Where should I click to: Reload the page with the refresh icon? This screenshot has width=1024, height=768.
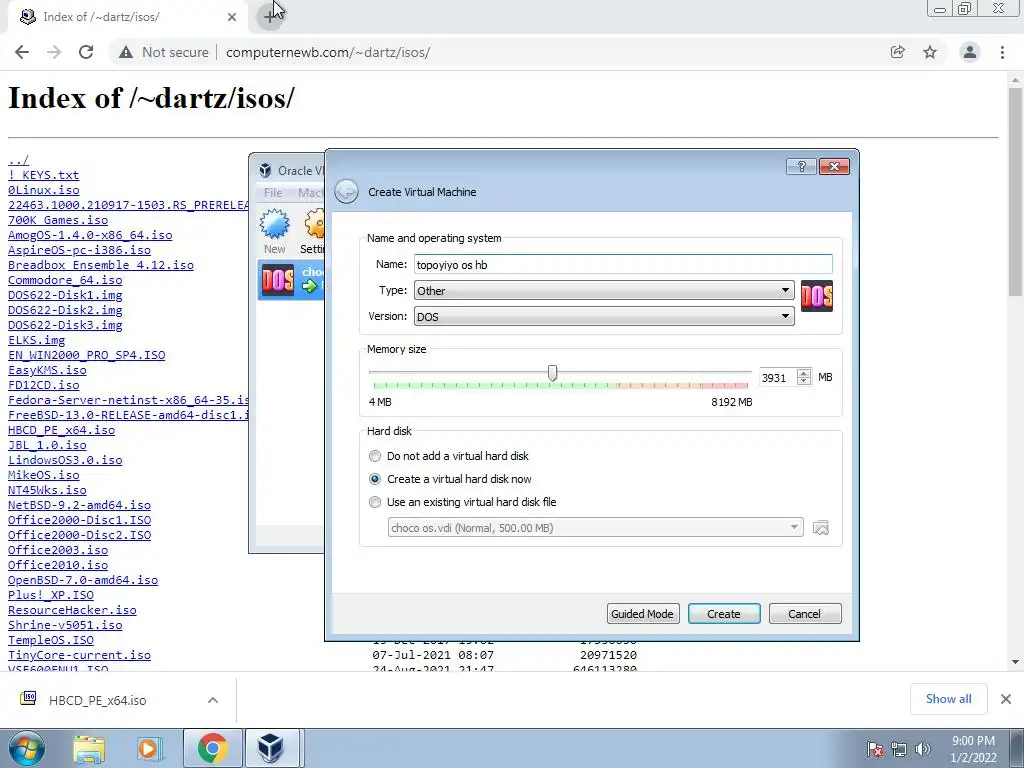(x=86, y=52)
